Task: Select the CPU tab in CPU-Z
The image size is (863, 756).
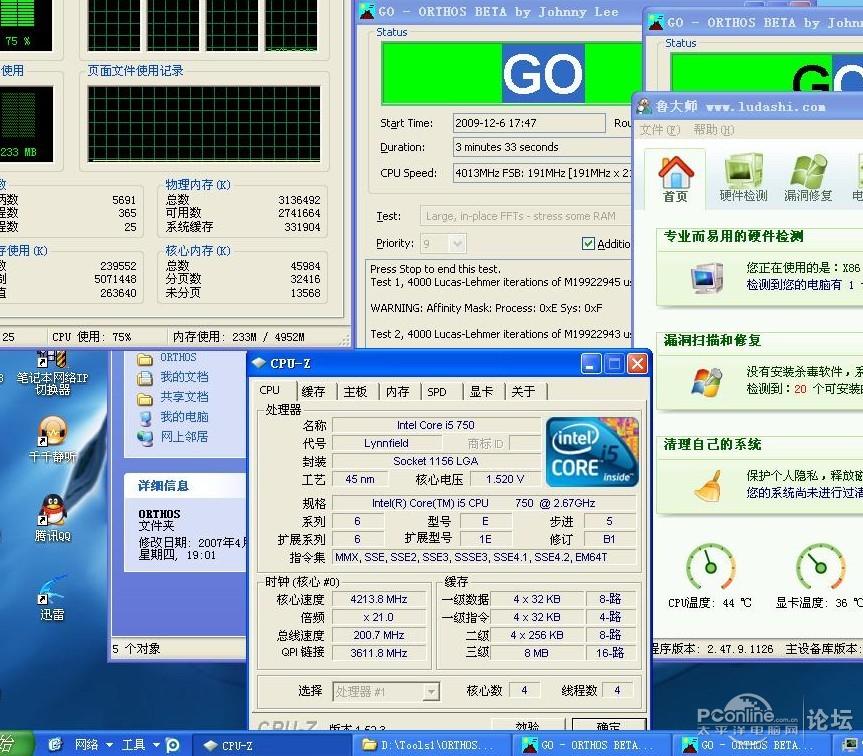Action: click(x=270, y=390)
